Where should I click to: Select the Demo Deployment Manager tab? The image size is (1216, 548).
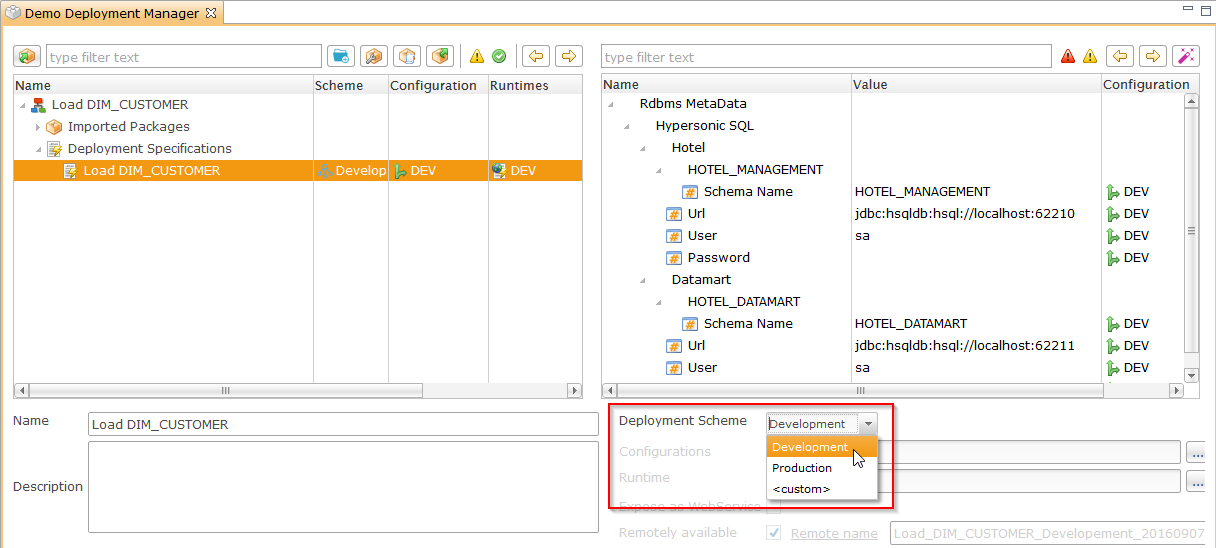coord(110,14)
